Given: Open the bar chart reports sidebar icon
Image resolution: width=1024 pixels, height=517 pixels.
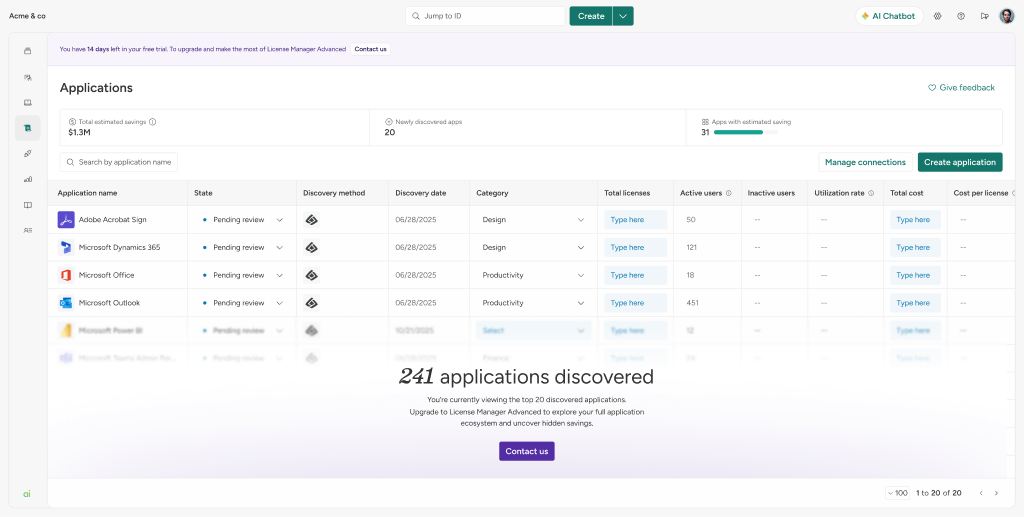Looking at the screenshot, I should [x=27, y=179].
